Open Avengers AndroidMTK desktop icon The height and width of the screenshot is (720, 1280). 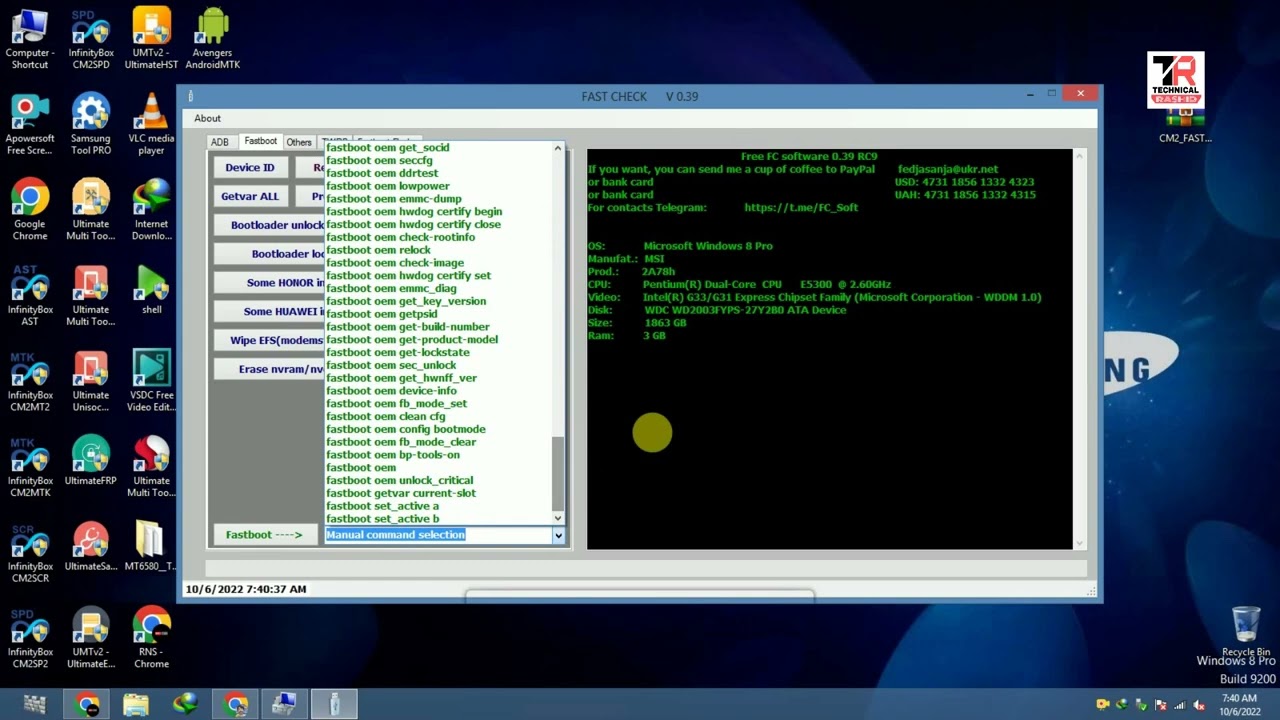point(212,40)
